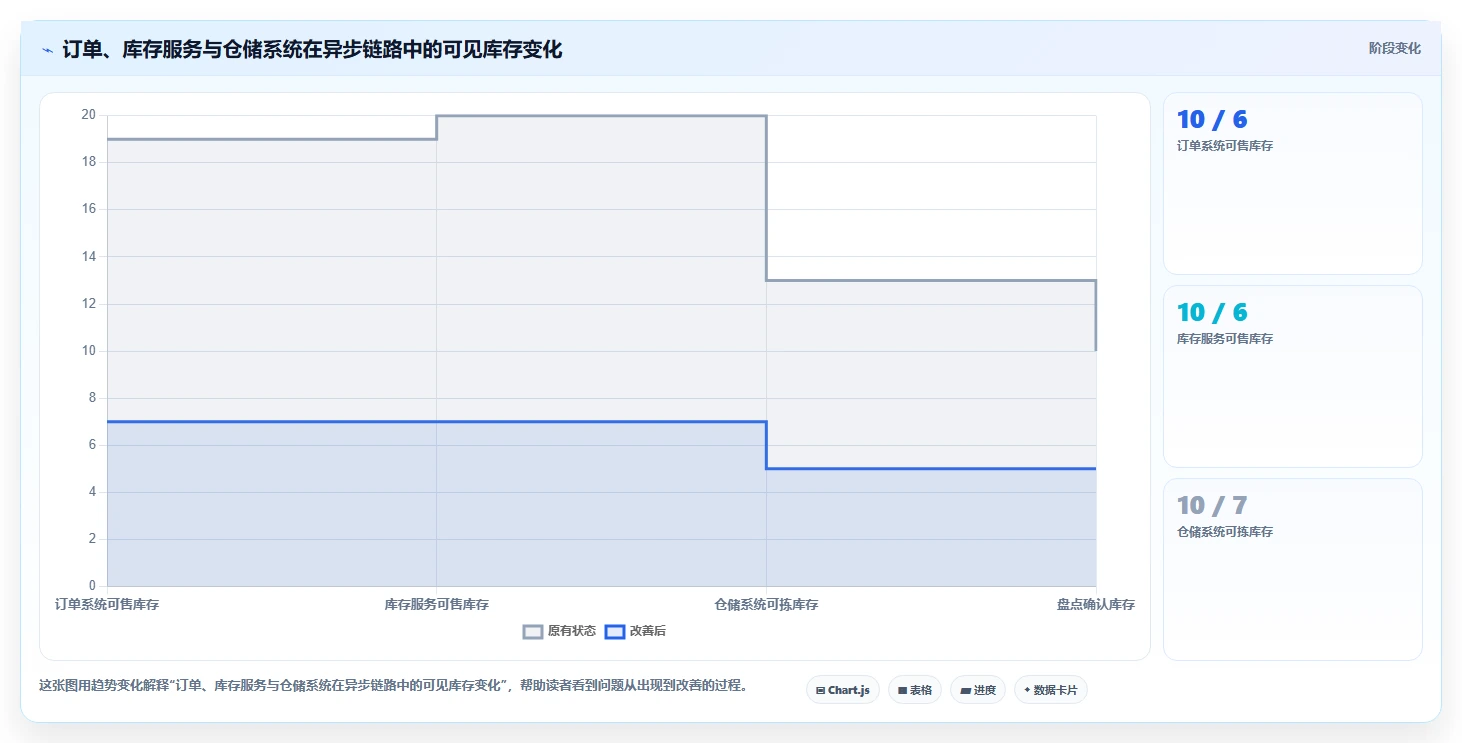Click the description paragraph below the chart
The width and height of the screenshot is (1462, 743).
tap(393, 686)
